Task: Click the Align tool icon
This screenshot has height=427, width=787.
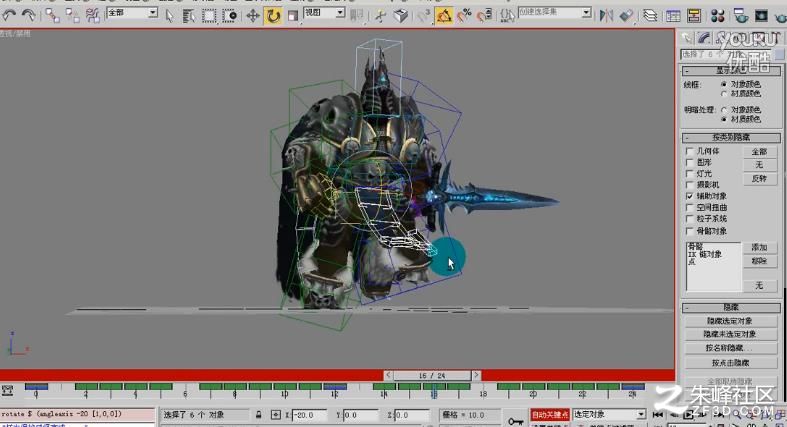Action: pos(626,16)
